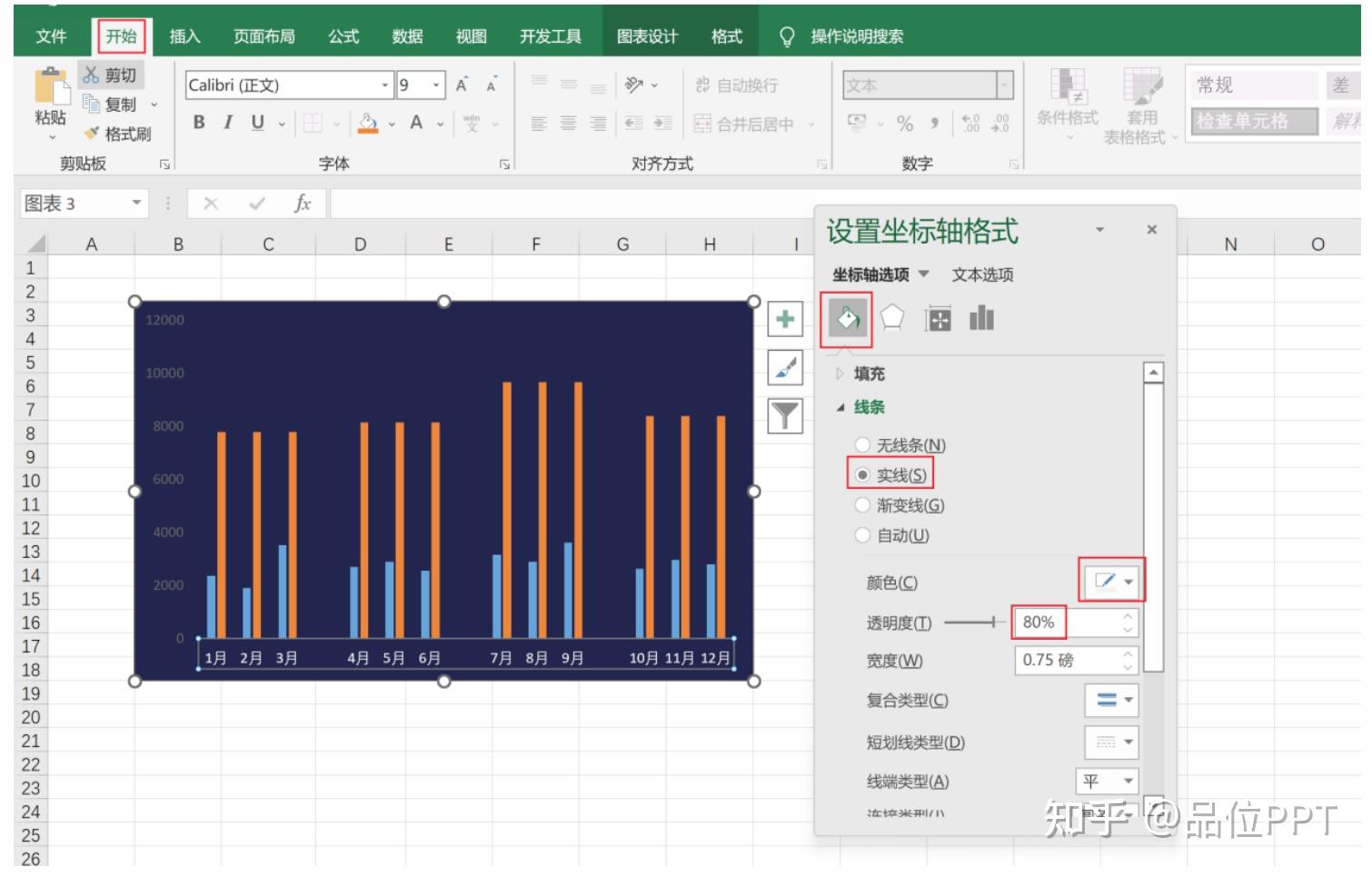Choose the 无线条 no line option
The height and width of the screenshot is (877, 1372).
(x=861, y=444)
